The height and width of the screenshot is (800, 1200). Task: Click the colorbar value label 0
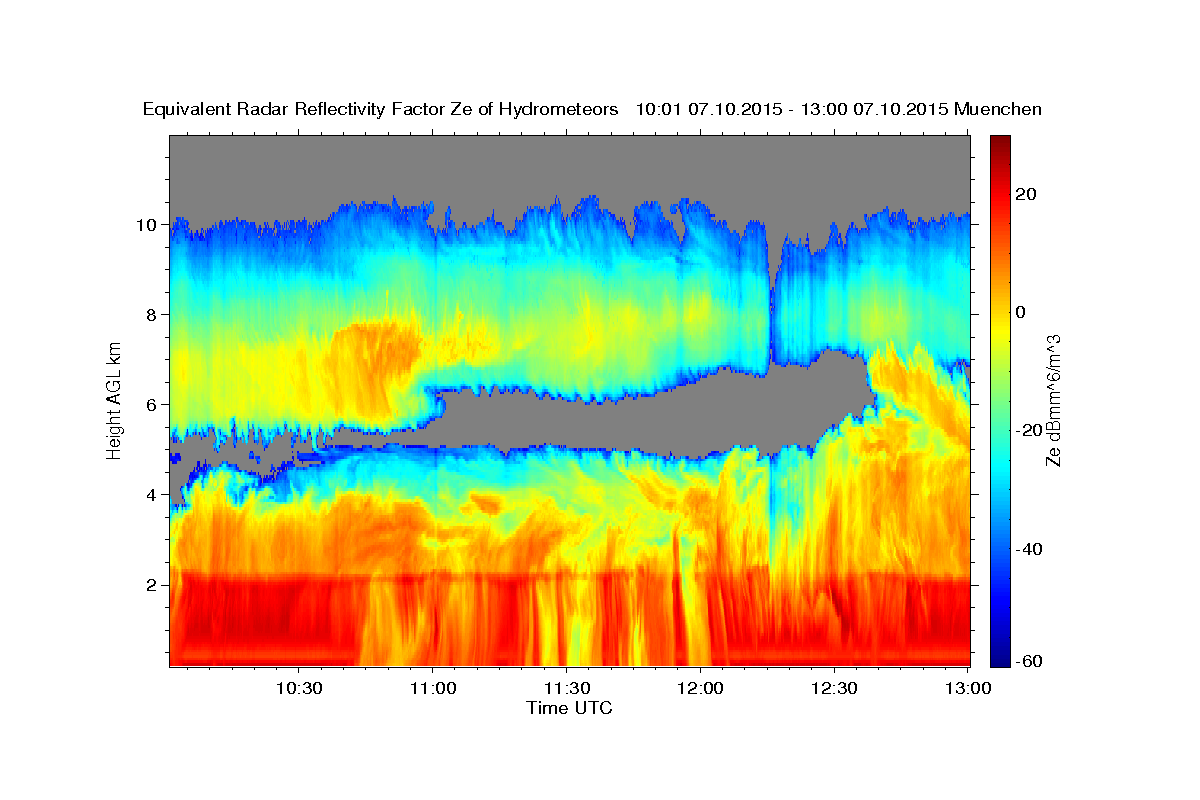(x=1021, y=312)
